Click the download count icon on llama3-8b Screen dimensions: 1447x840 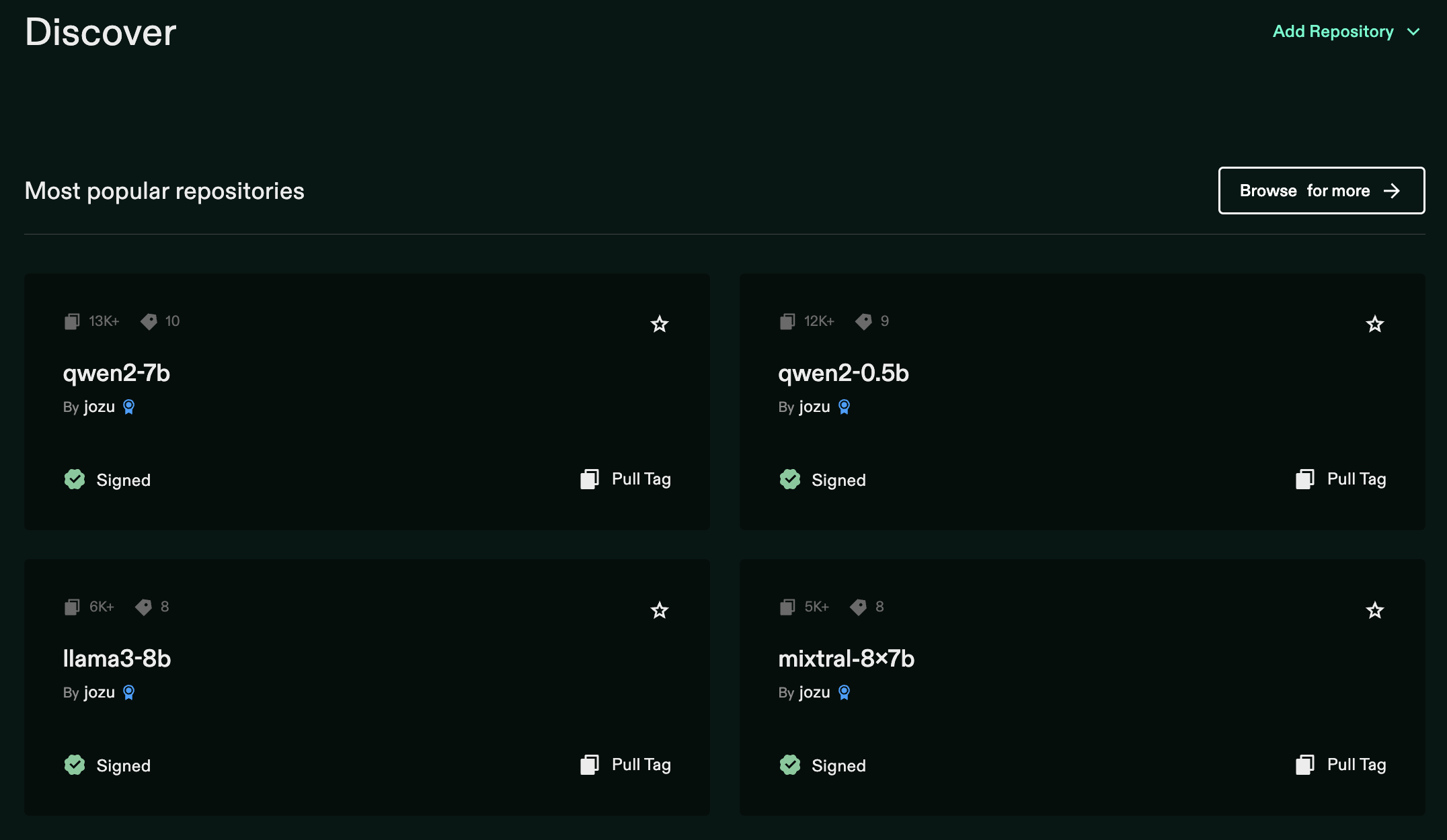(x=71, y=607)
